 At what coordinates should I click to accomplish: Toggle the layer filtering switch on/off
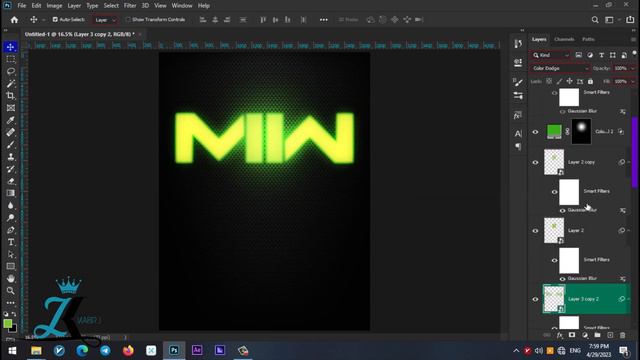[634, 53]
